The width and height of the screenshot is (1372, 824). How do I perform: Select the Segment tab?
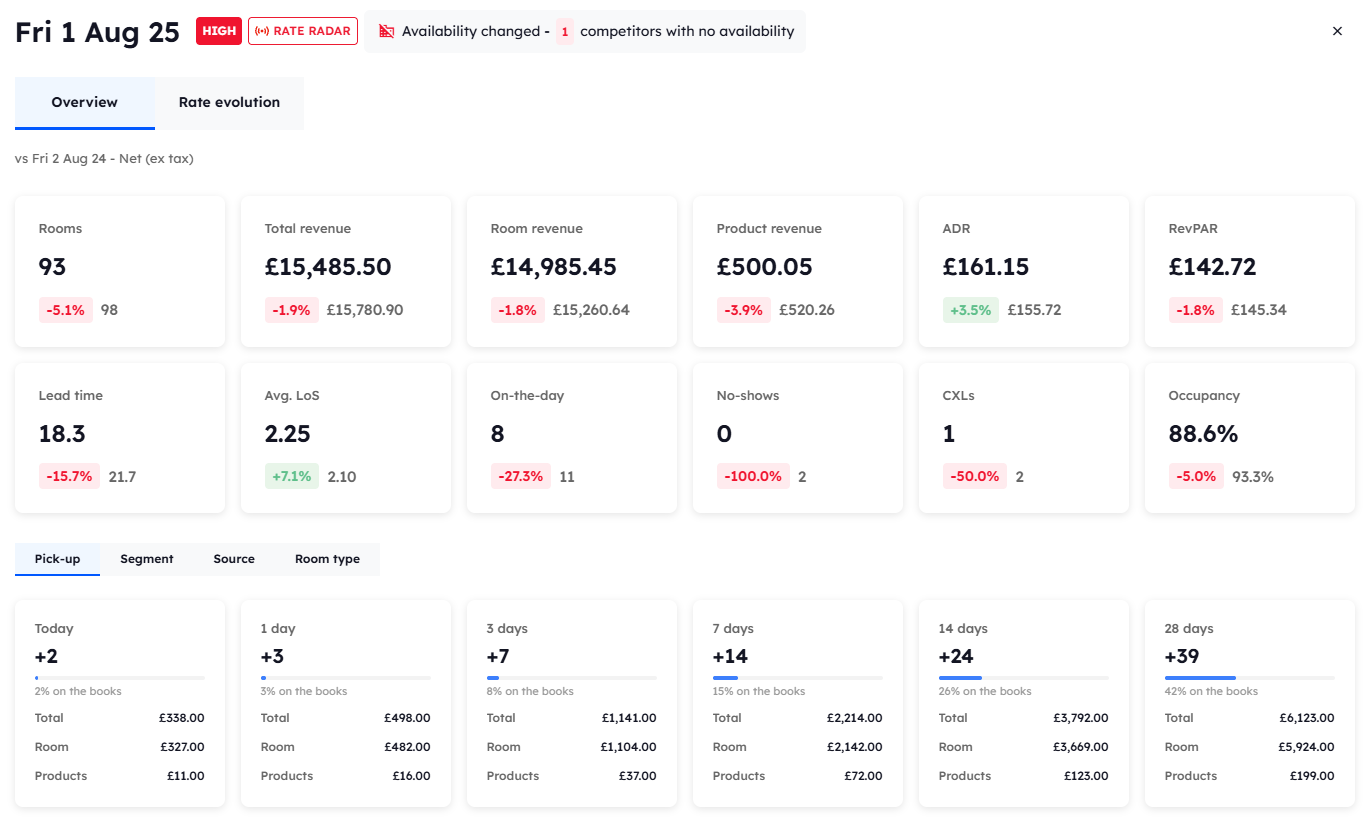pos(147,559)
